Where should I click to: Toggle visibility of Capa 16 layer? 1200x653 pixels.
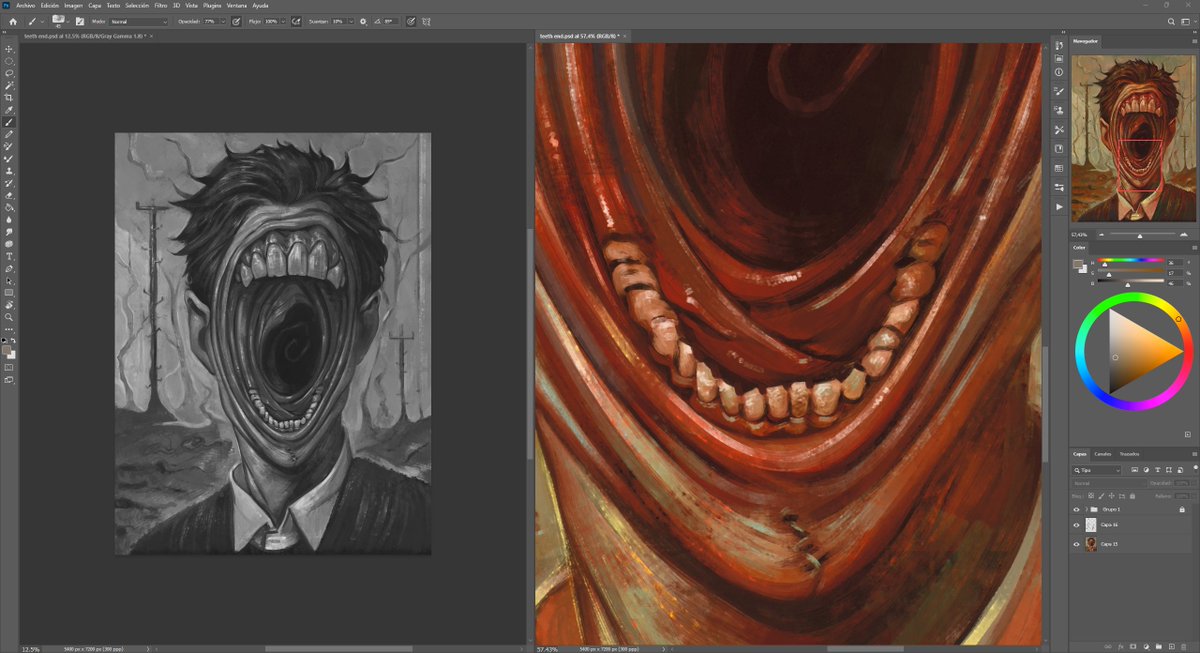click(x=1077, y=525)
